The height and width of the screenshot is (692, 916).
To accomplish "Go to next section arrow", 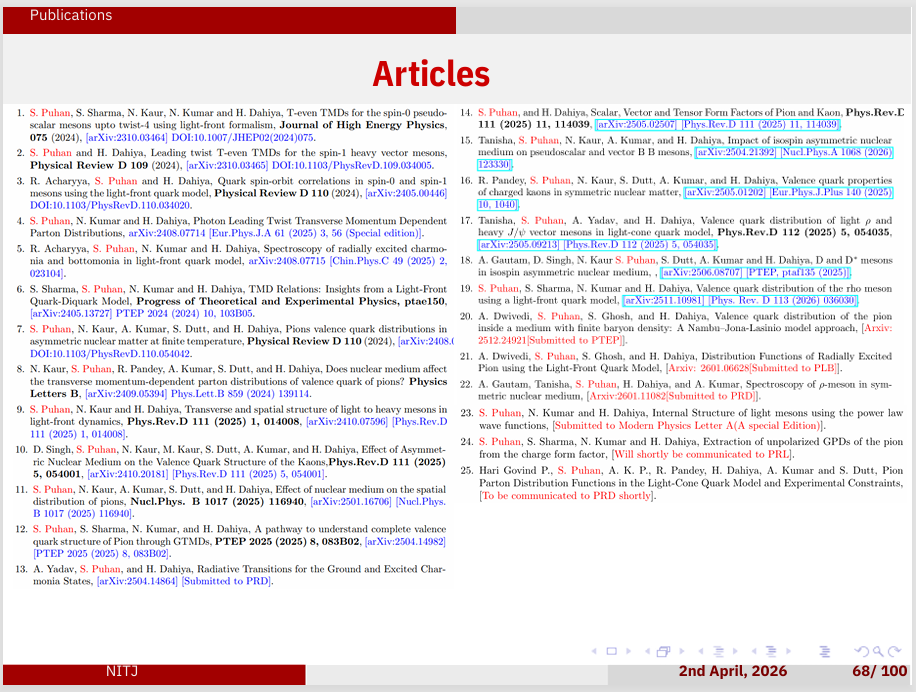I will [x=788, y=651].
